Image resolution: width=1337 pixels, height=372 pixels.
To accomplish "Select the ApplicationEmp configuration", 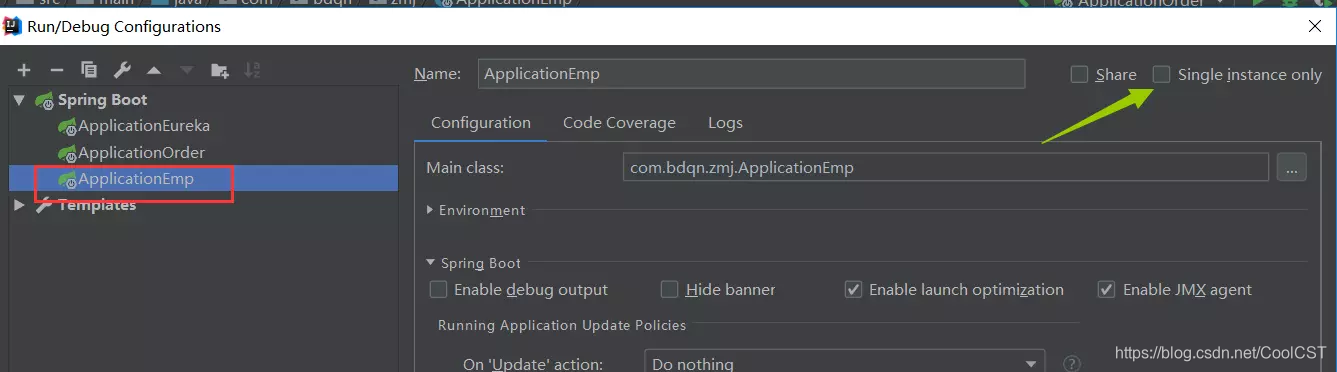I will point(203,179).
